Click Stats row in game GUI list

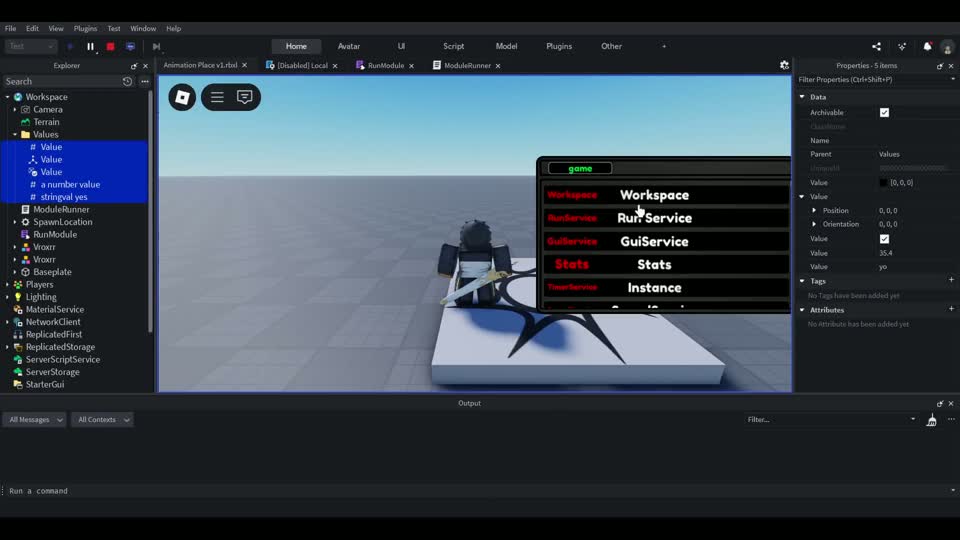pos(666,264)
